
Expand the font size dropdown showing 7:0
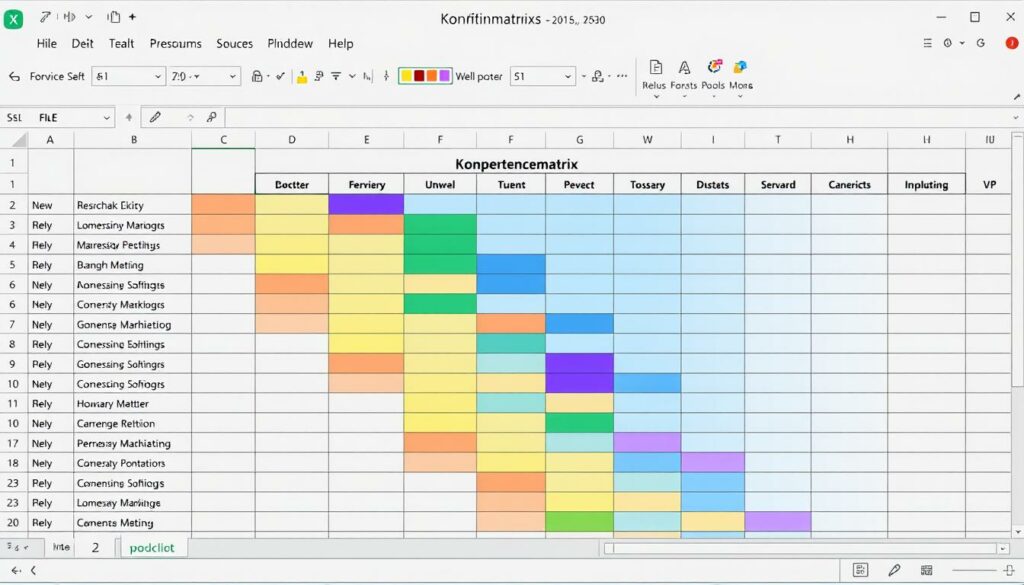tap(204, 76)
